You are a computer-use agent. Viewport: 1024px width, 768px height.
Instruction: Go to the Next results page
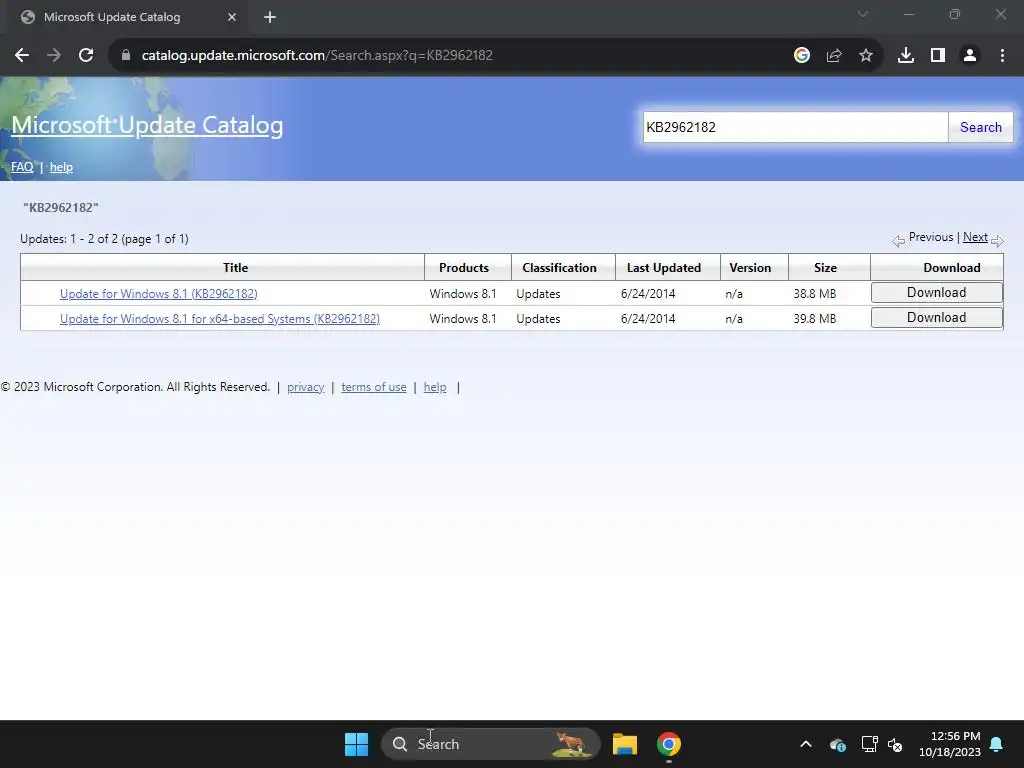[x=975, y=237]
